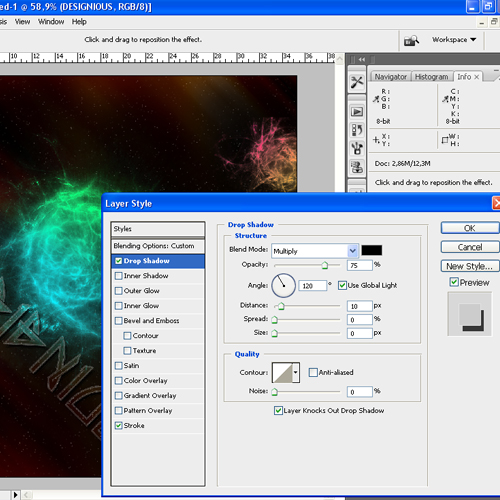Viewport: 500px width, 500px height.
Task: Tick the Texture sub-option checkbox
Action: point(127,351)
